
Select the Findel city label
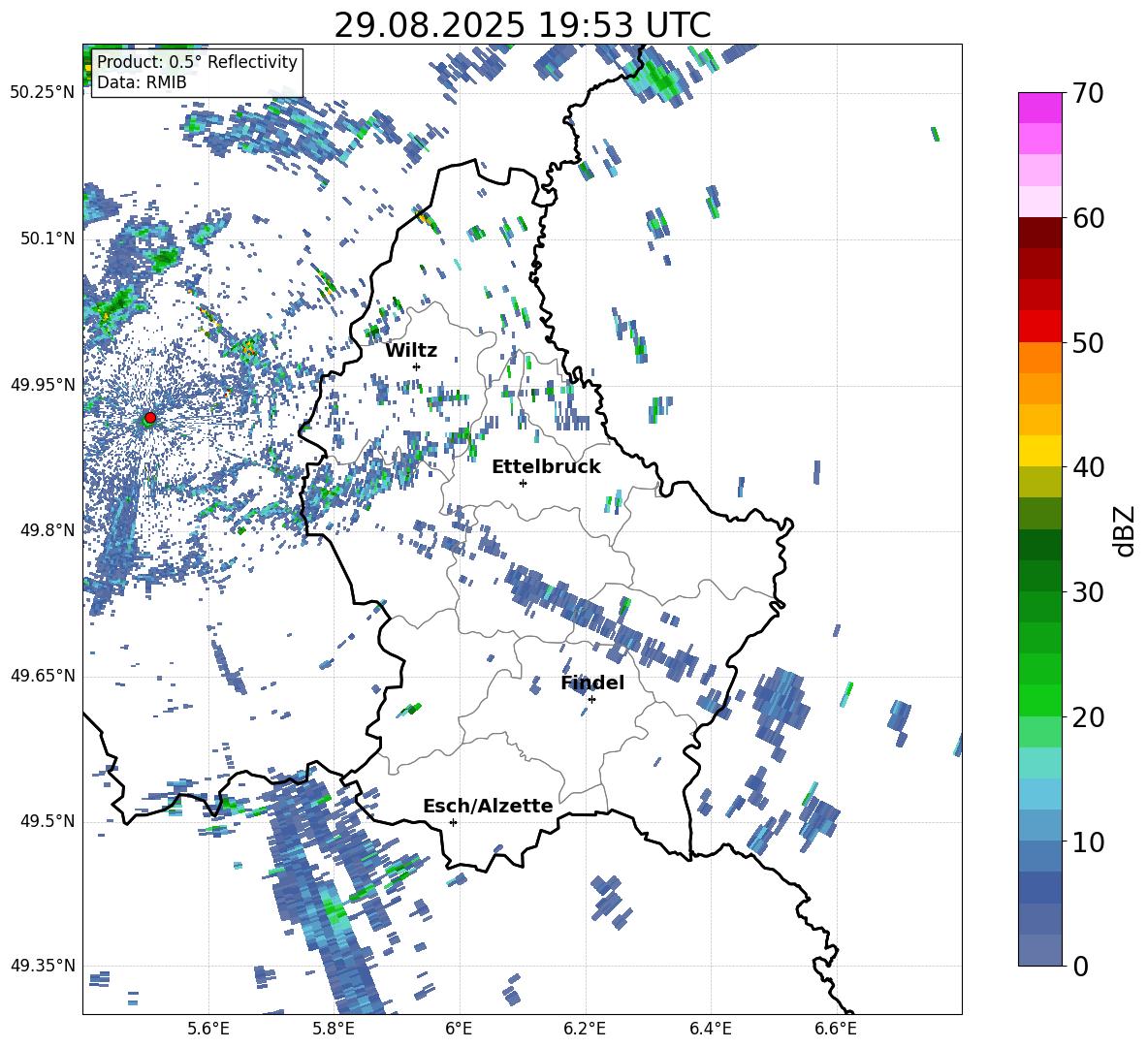tap(592, 683)
